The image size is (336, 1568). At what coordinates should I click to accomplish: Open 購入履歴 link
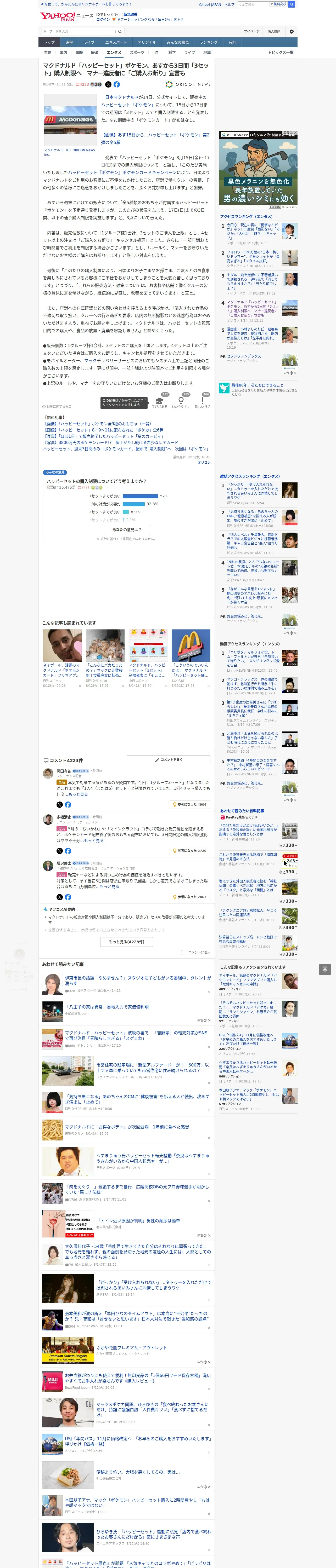(274, 31)
